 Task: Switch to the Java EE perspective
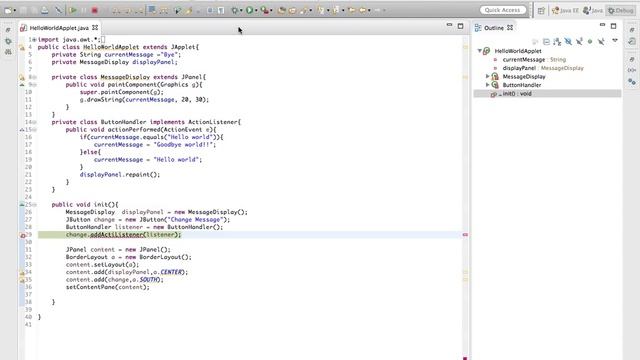(x=565, y=11)
